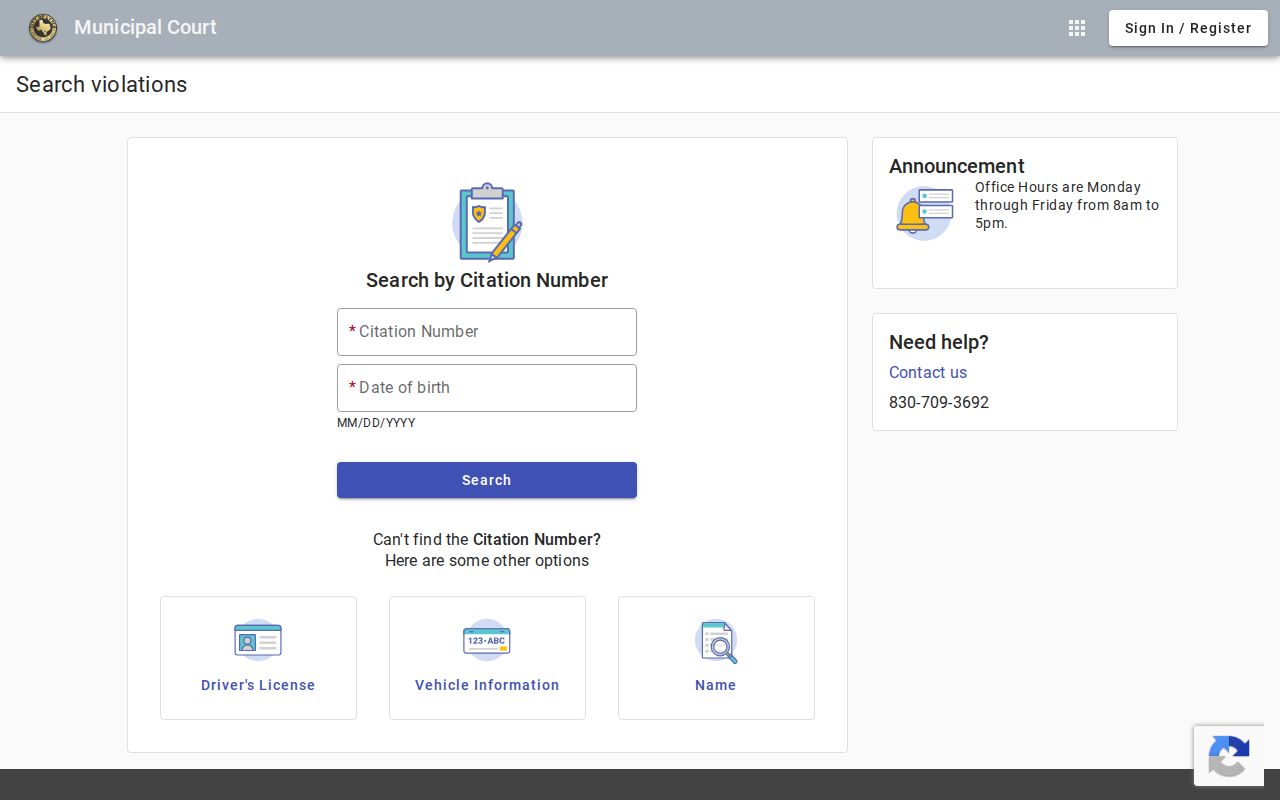Focus the Date of birth field
This screenshot has height=800, width=1280.
487,388
